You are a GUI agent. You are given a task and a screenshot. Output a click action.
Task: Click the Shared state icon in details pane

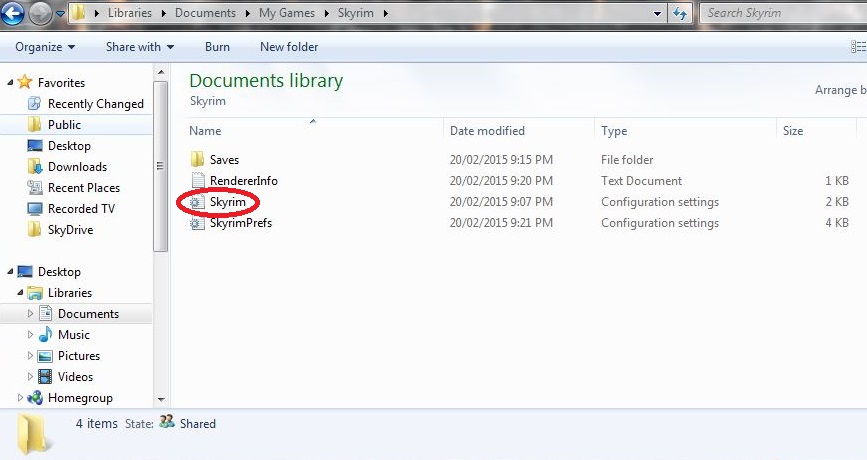pyautogui.click(x=166, y=422)
